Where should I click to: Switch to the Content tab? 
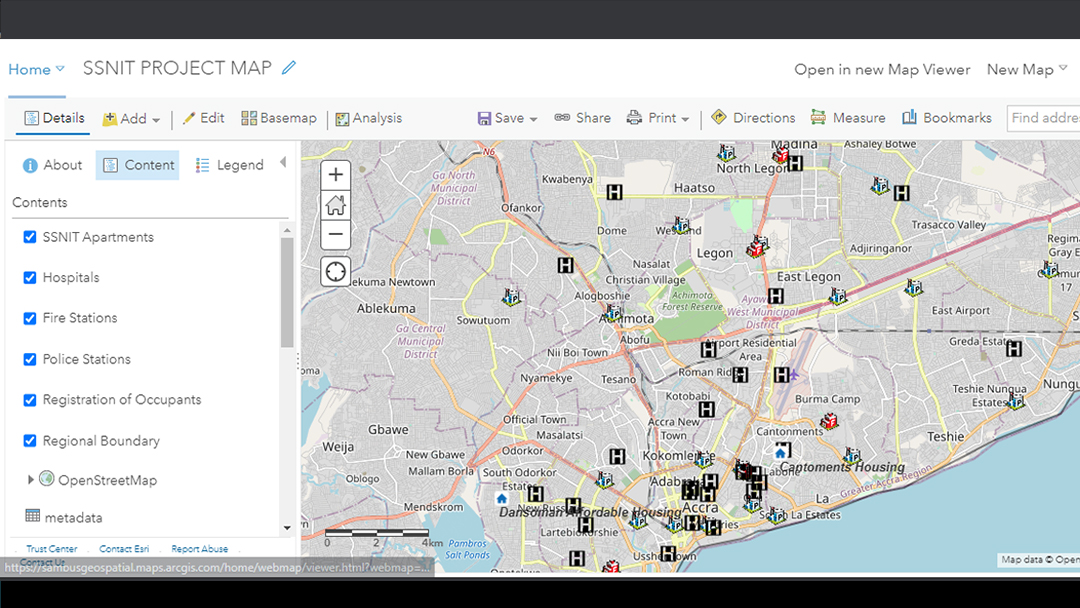tap(138, 165)
